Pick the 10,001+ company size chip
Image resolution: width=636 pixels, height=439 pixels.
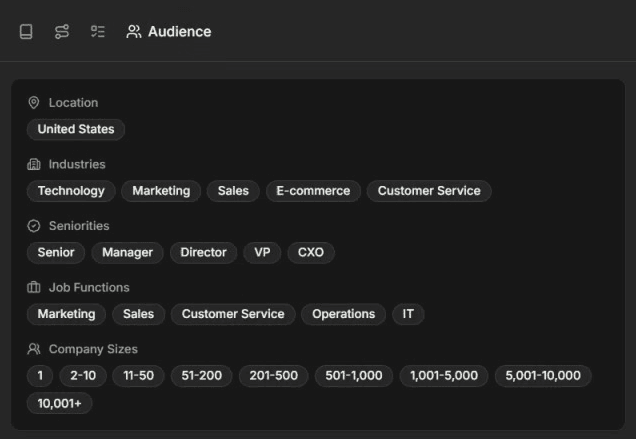tap(60, 403)
